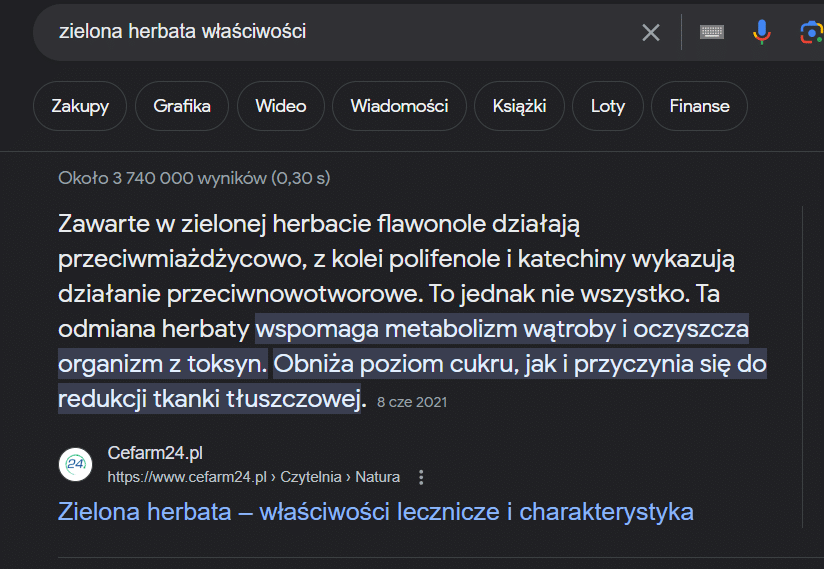Open Google Lens image search icon
Viewport: 824px width, 569px height.
[x=811, y=33]
